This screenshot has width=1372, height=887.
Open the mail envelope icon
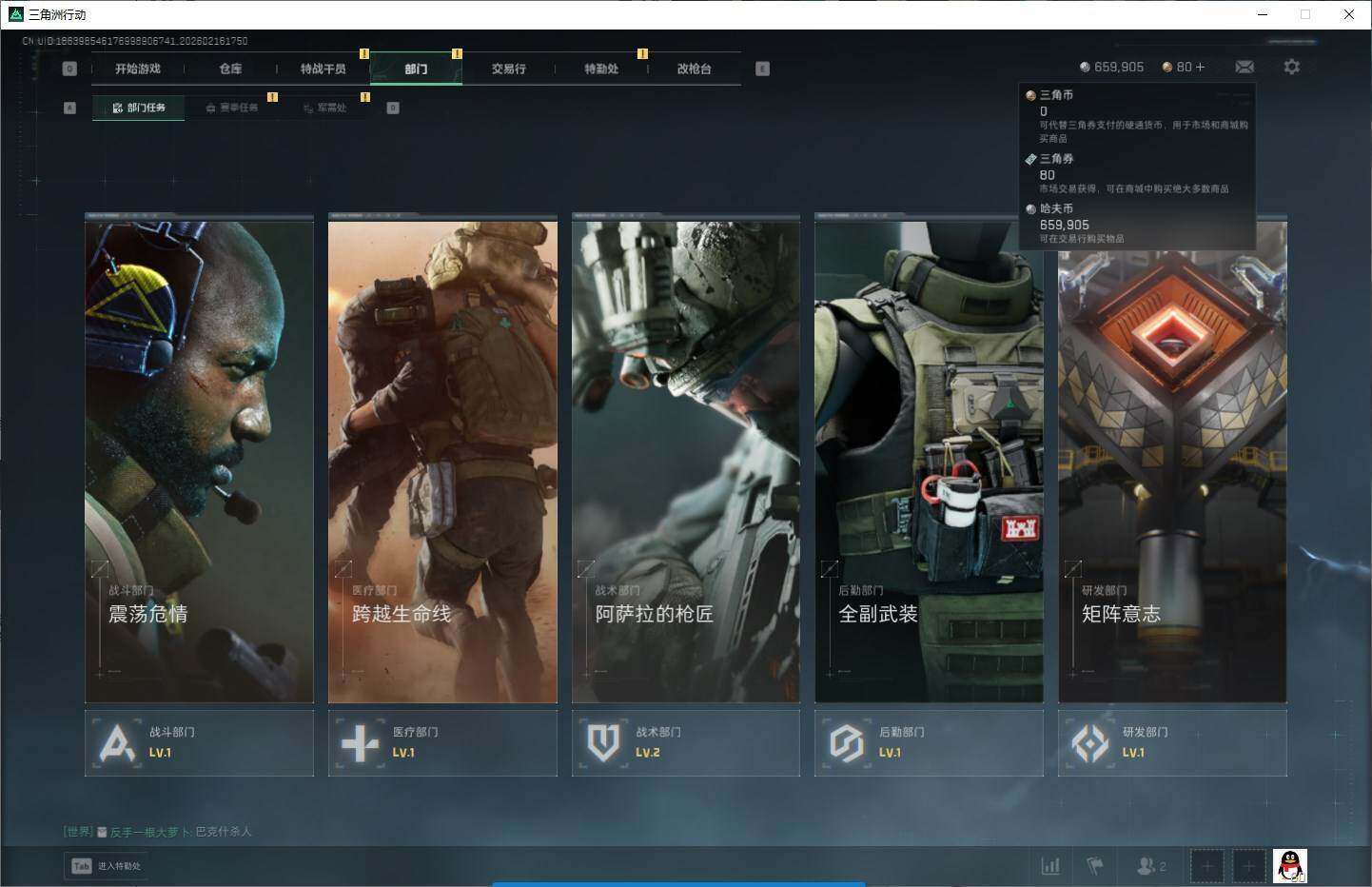pos(1244,67)
